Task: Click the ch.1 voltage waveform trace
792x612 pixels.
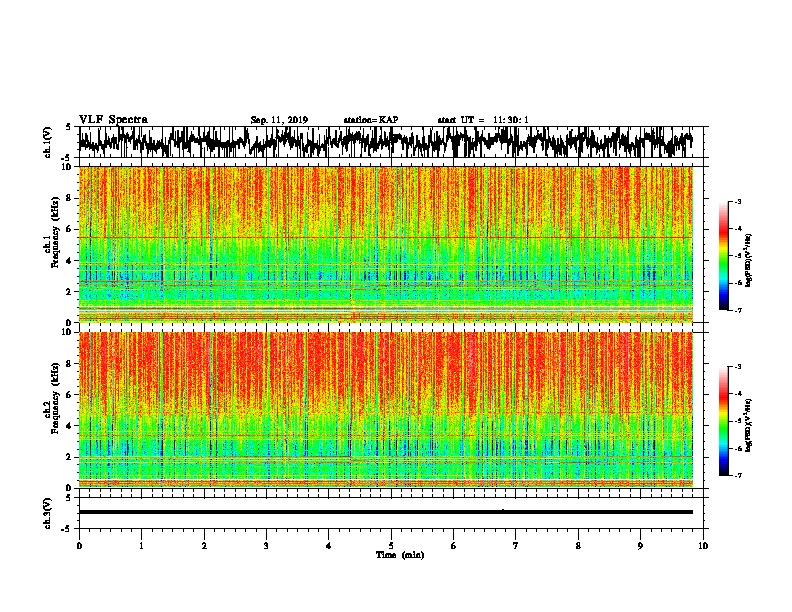Action: (x=385, y=142)
